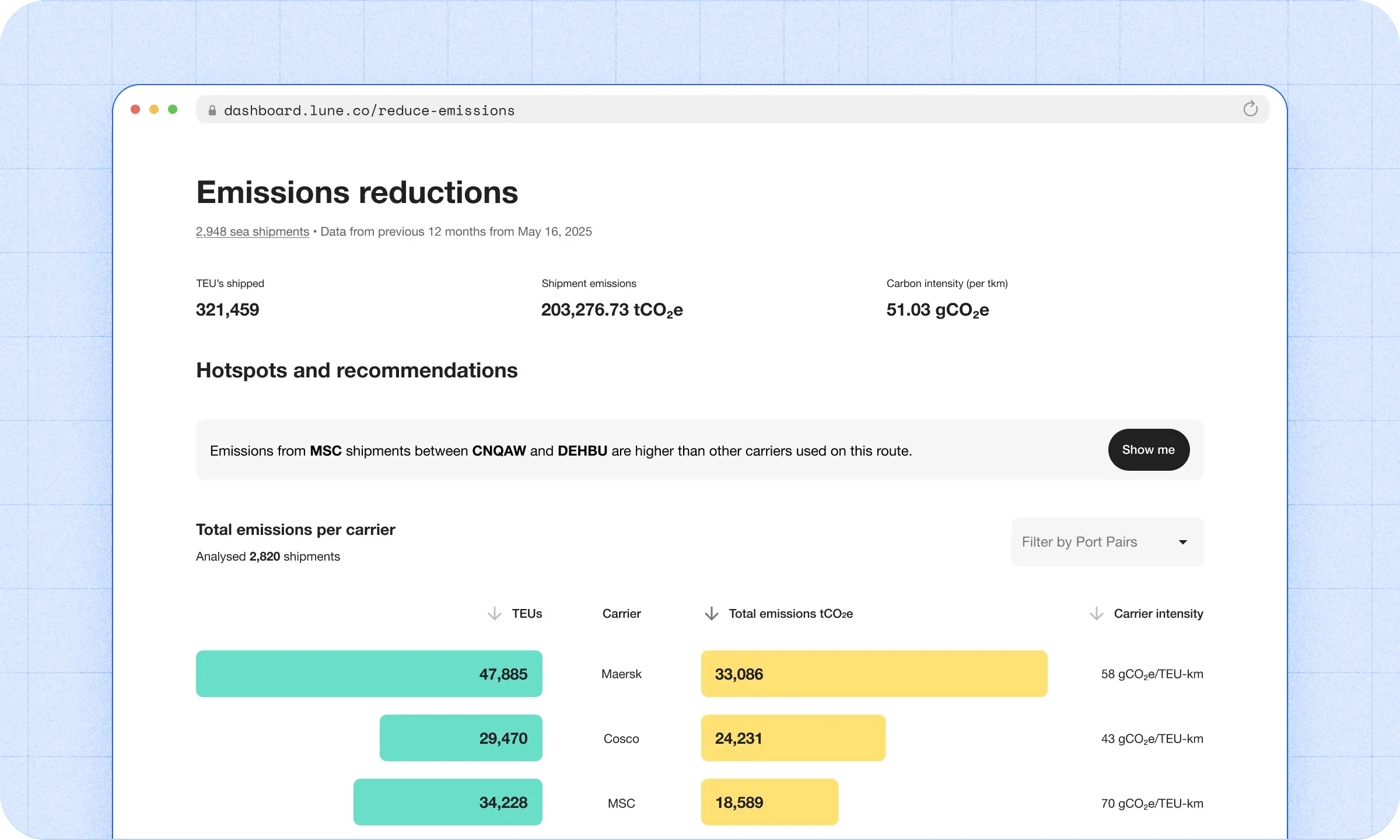Screen dimensions: 1400x840
Task: Toggle sorting on the Carrier intensity header
Action: point(1158,614)
